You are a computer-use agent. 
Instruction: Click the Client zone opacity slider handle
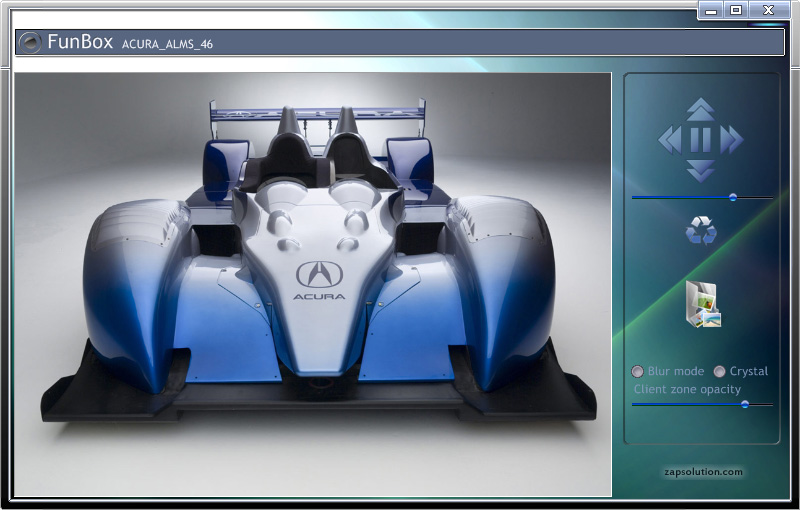[745, 404]
